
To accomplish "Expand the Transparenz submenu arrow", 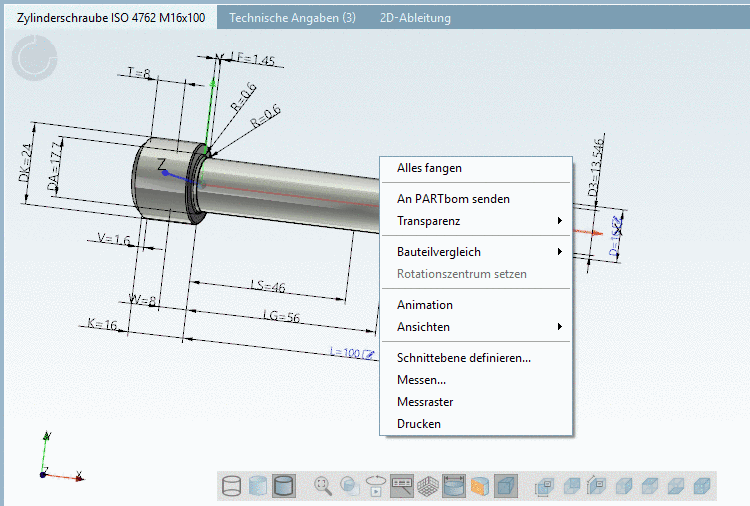I will tap(560, 220).
